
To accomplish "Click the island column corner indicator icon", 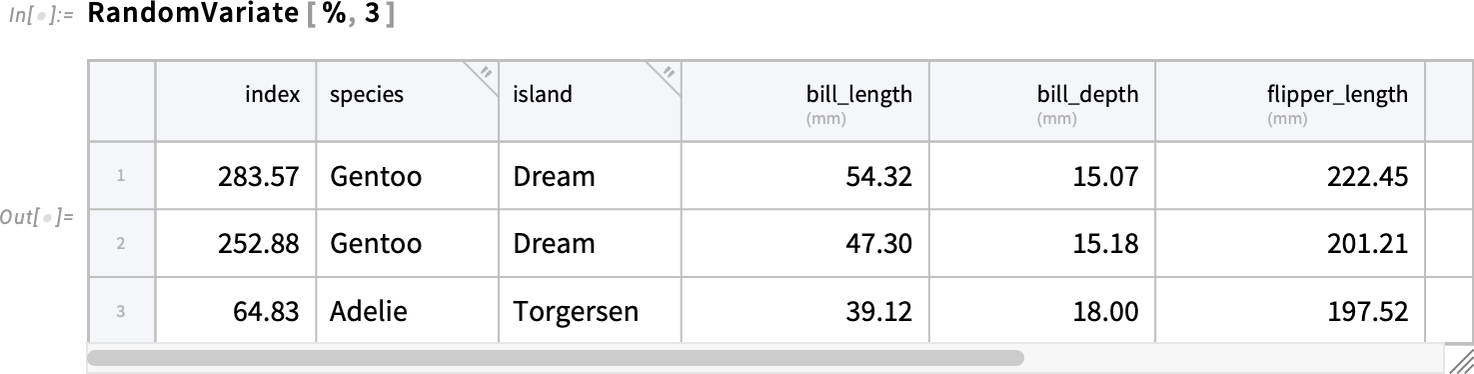I will pyautogui.click(x=666, y=73).
